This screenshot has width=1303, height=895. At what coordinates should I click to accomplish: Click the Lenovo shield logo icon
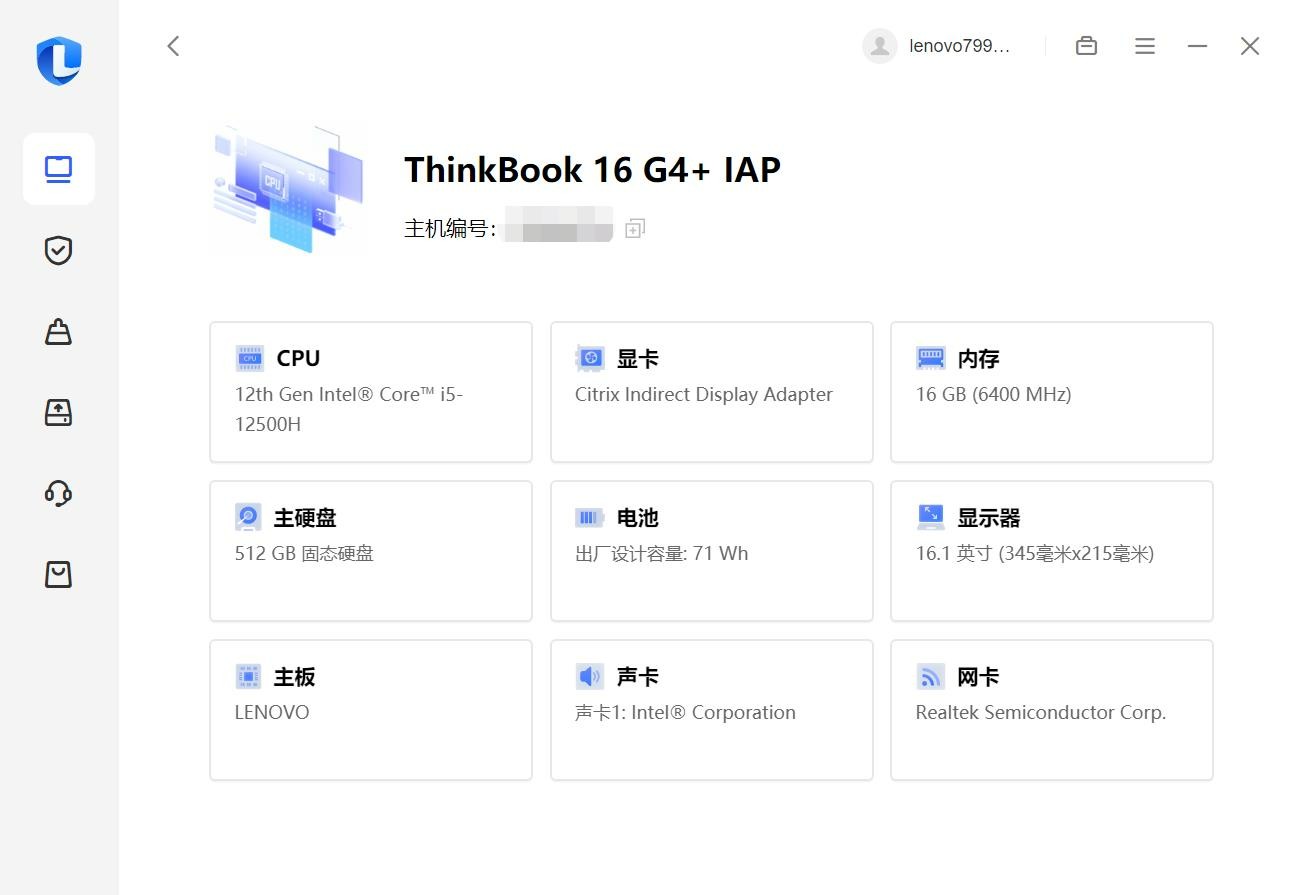point(59,61)
